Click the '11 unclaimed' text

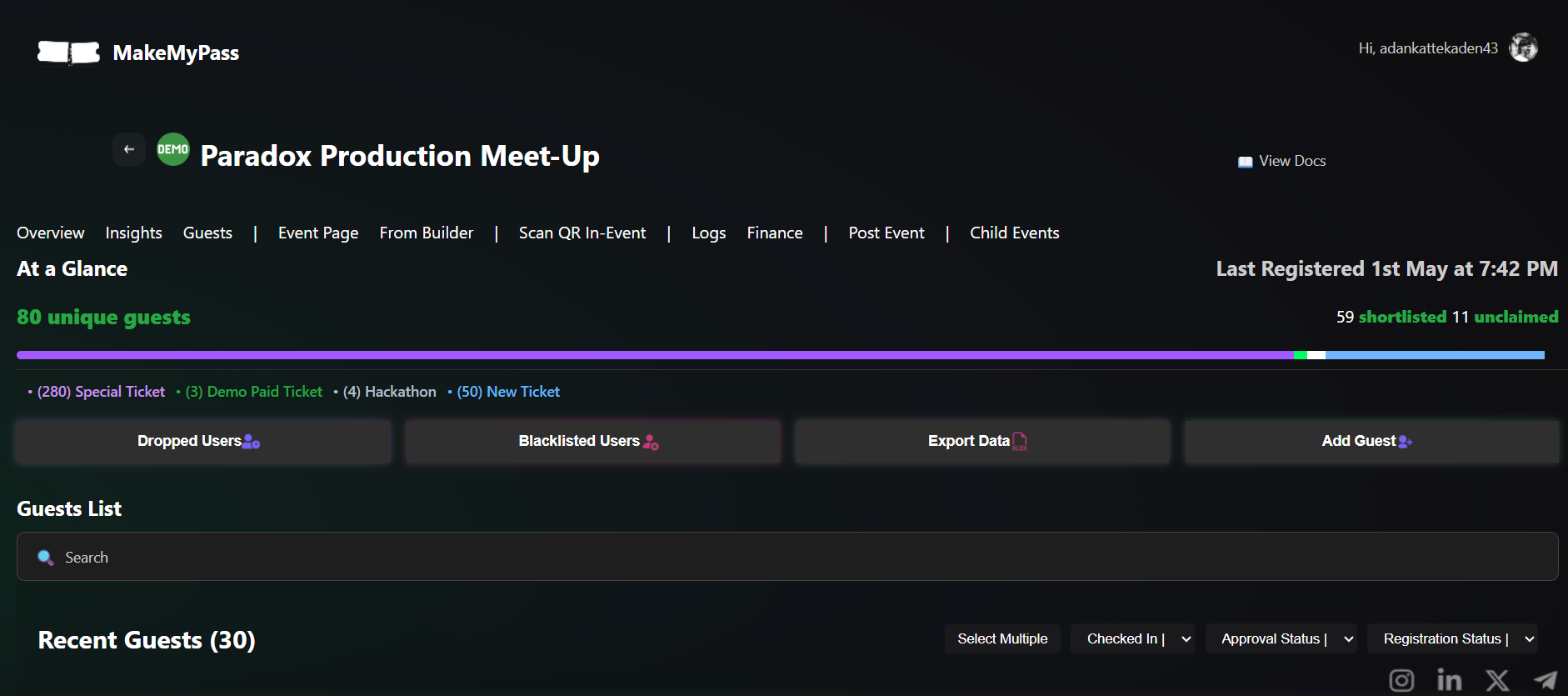(x=1505, y=317)
